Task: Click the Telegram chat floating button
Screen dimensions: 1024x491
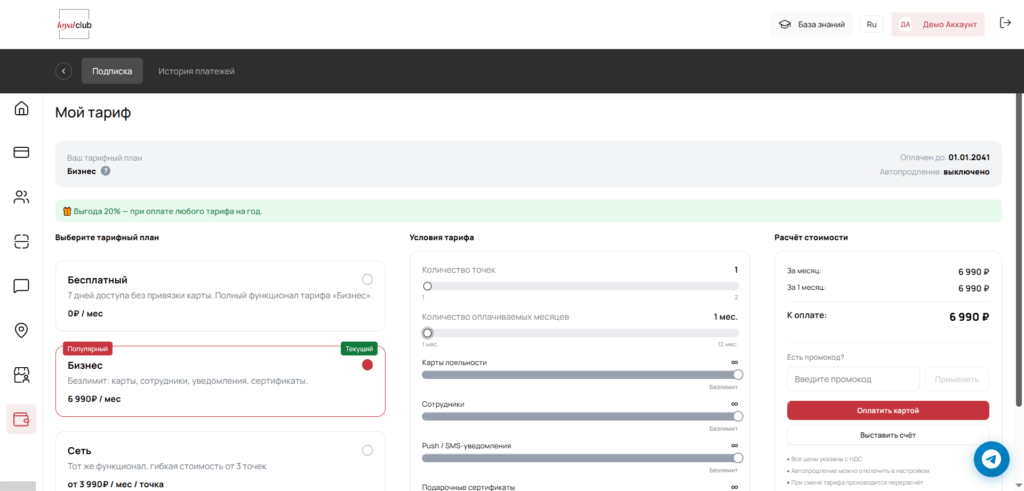Action: click(991, 458)
